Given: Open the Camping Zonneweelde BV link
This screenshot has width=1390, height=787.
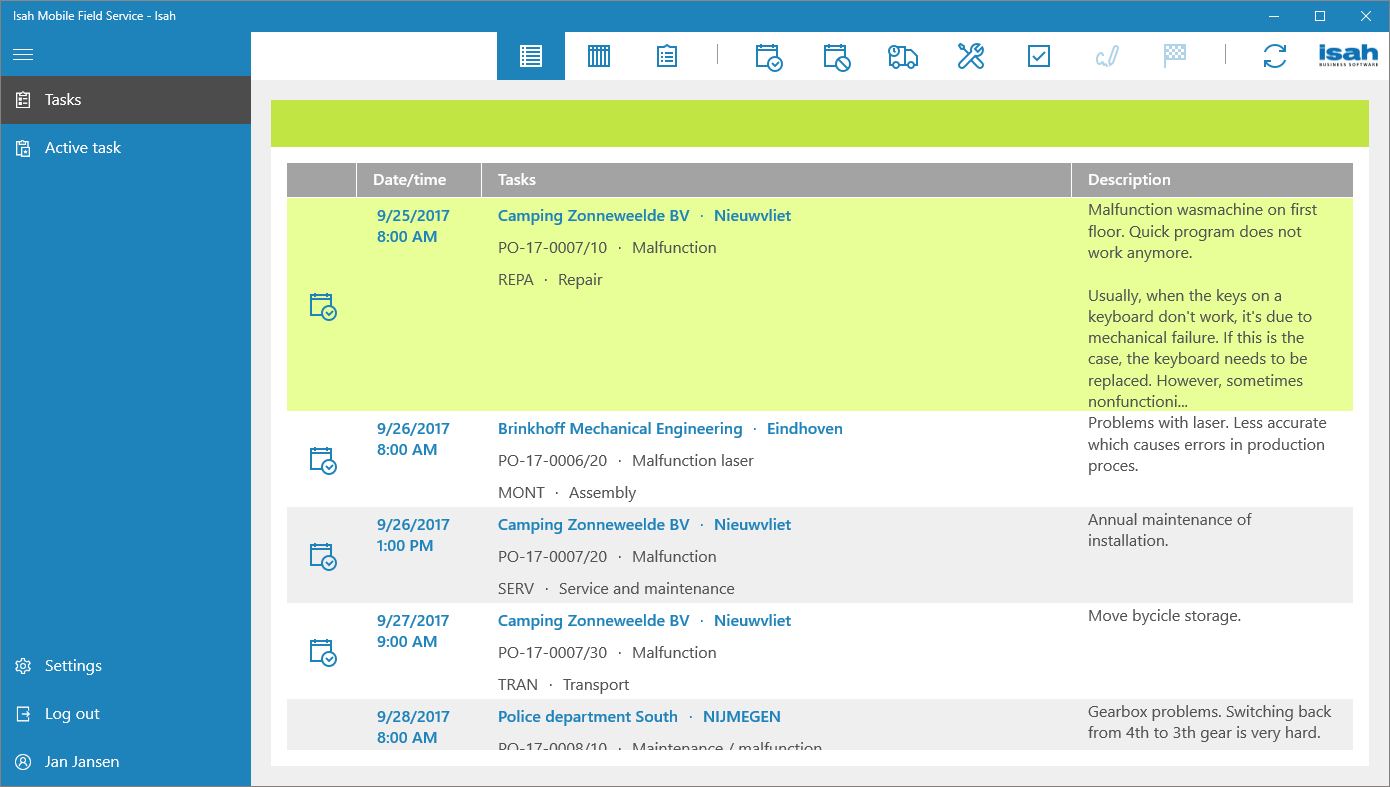Looking at the screenshot, I should click(593, 215).
